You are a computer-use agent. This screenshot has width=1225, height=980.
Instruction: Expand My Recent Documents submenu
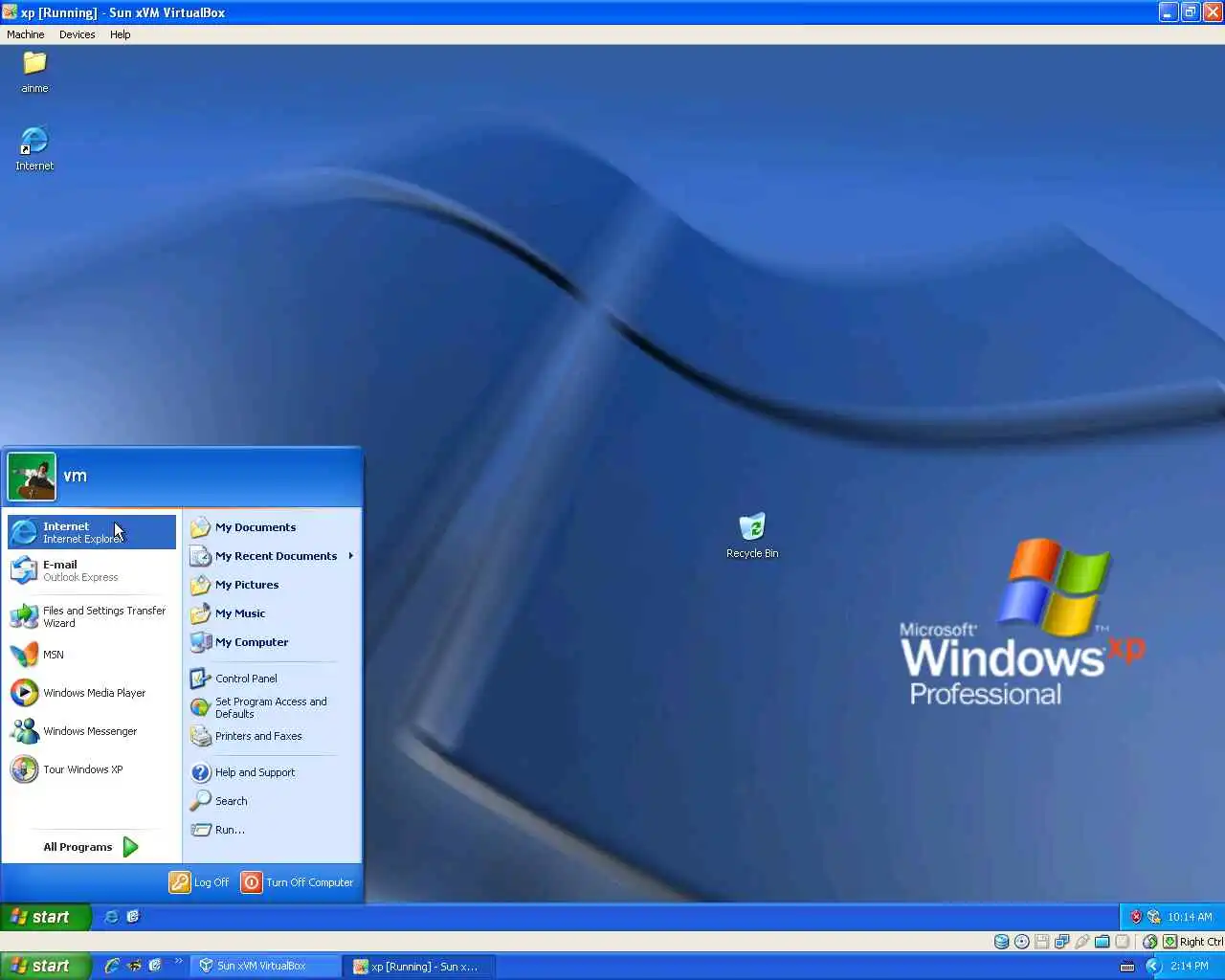[272, 556]
